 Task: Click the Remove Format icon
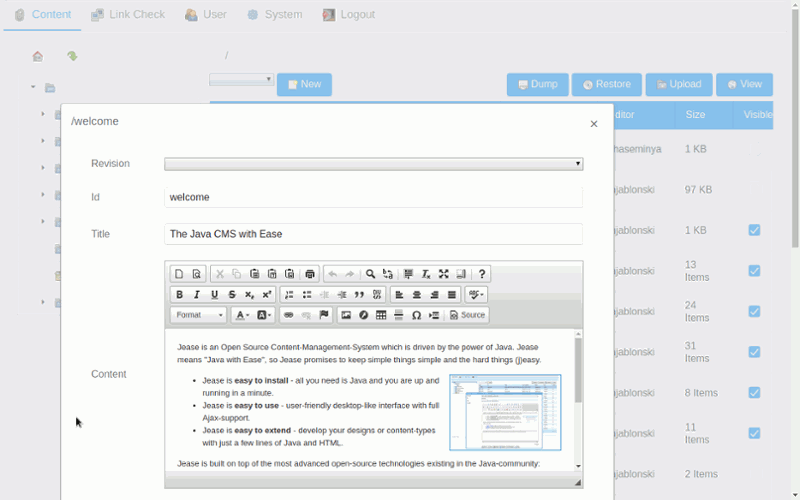point(426,274)
